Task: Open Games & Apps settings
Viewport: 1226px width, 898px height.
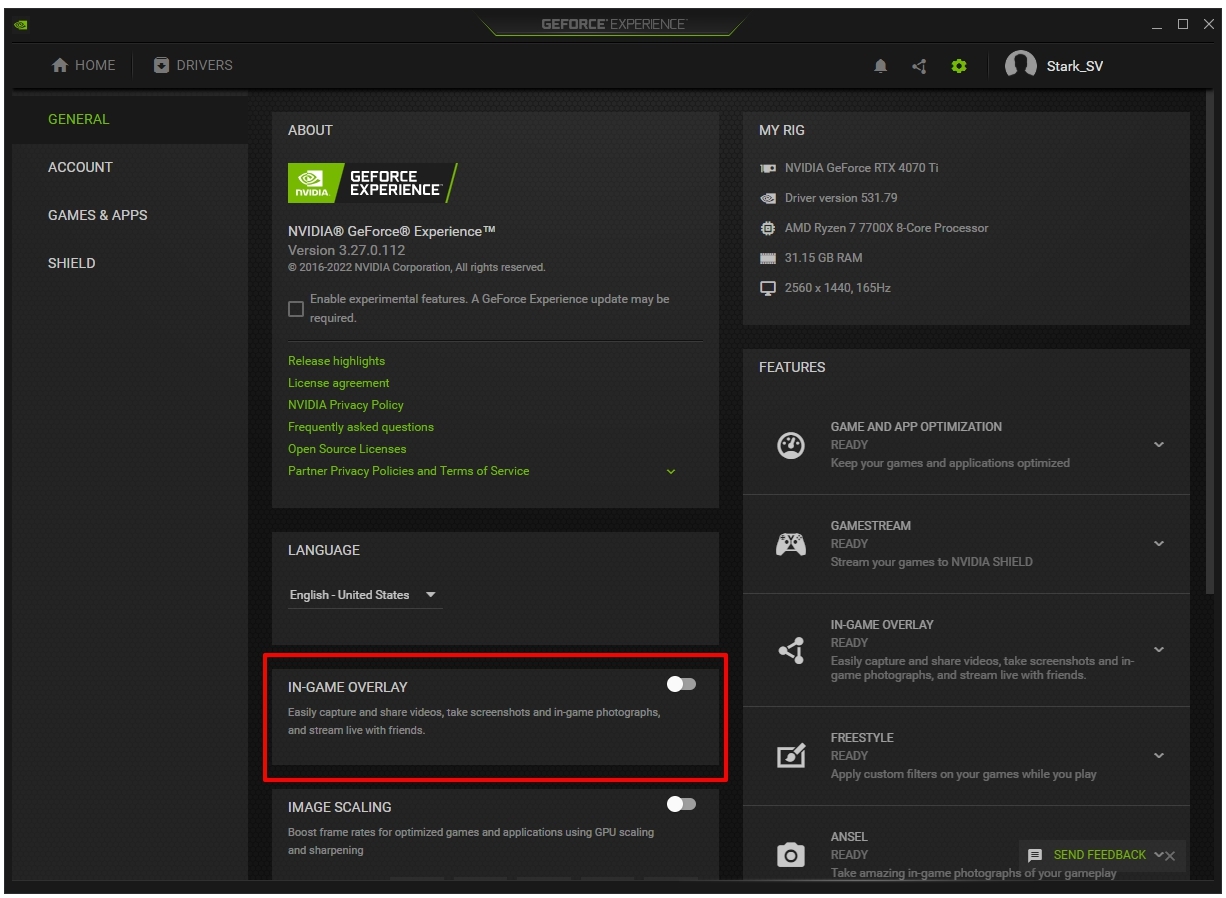Action: click(x=130, y=215)
